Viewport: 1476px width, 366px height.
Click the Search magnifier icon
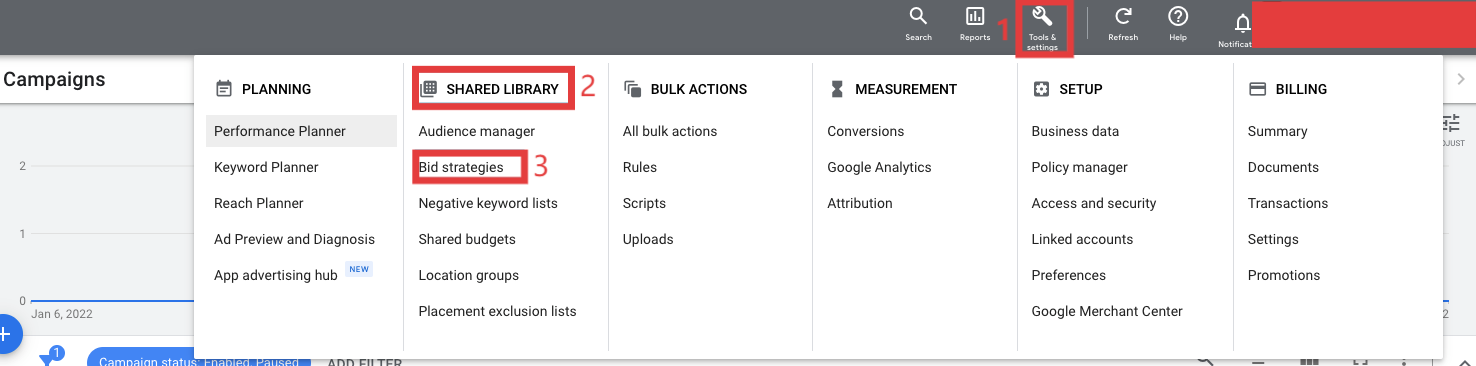[918, 17]
